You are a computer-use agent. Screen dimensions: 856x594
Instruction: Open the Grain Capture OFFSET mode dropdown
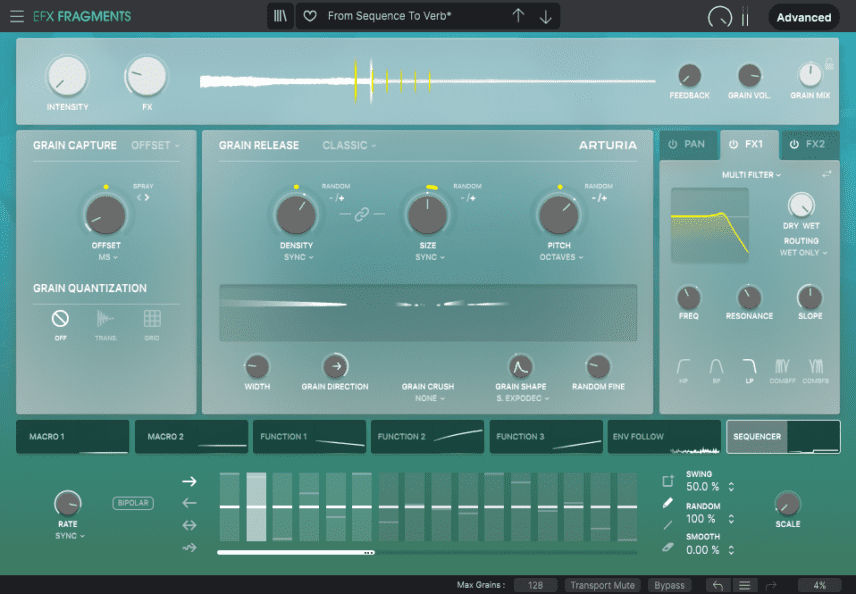pyautogui.click(x=156, y=145)
